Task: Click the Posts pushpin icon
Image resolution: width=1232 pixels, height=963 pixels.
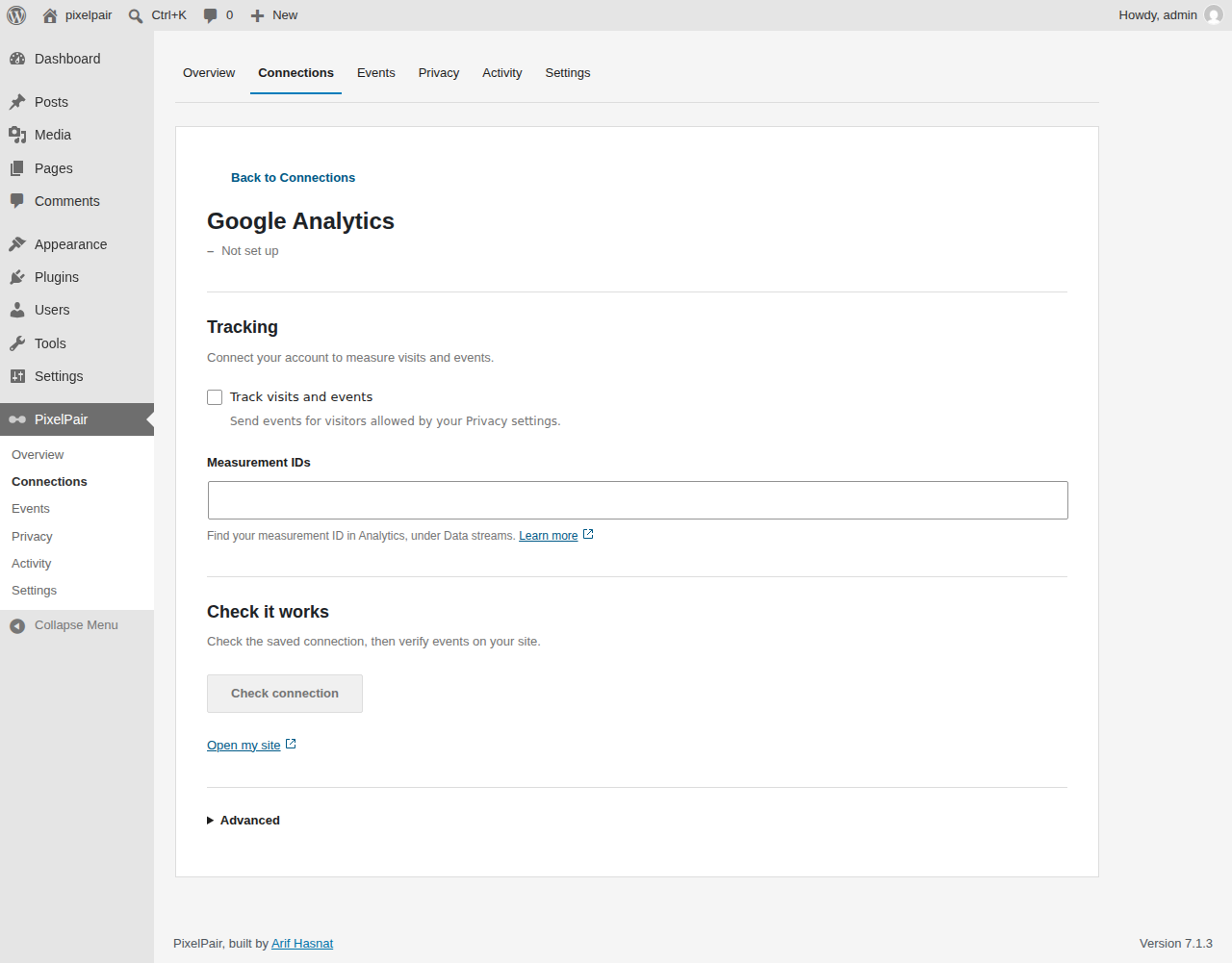Action: click(x=17, y=102)
